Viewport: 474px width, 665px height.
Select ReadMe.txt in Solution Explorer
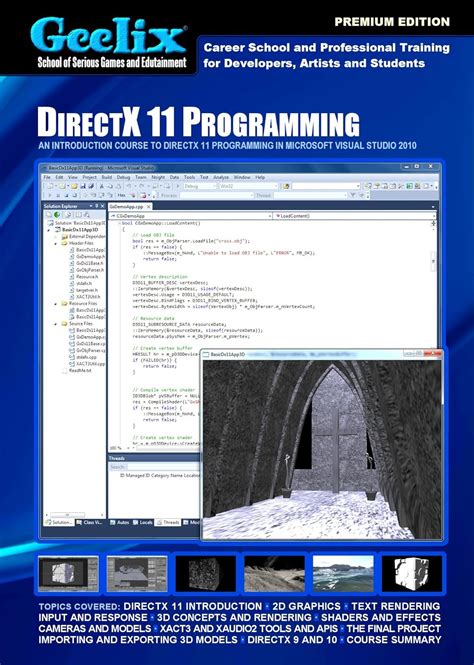point(77,371)
